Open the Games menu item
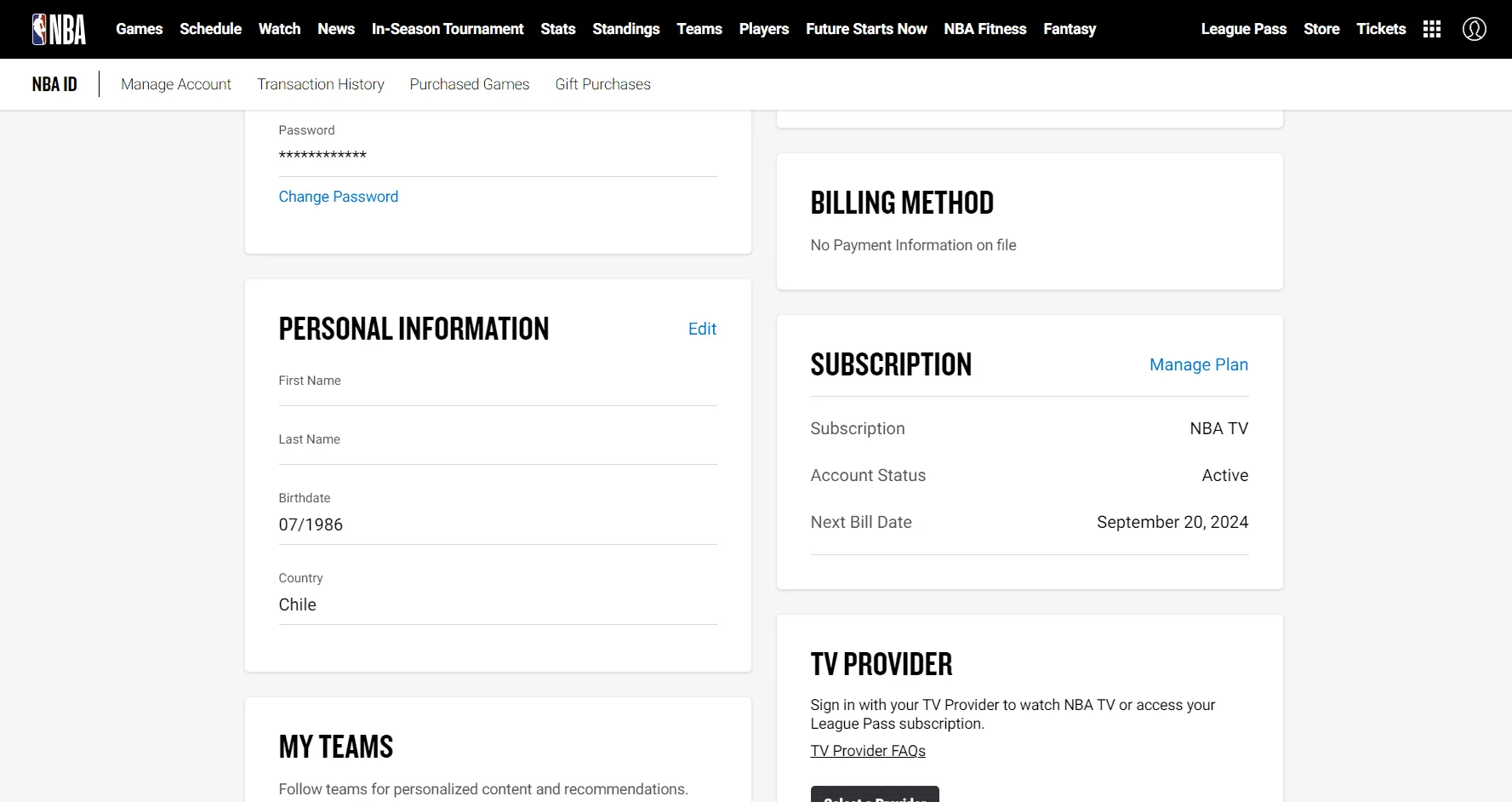Image resolution: width=1512 pixels, height=802 pixels. [x=140, y=29]
